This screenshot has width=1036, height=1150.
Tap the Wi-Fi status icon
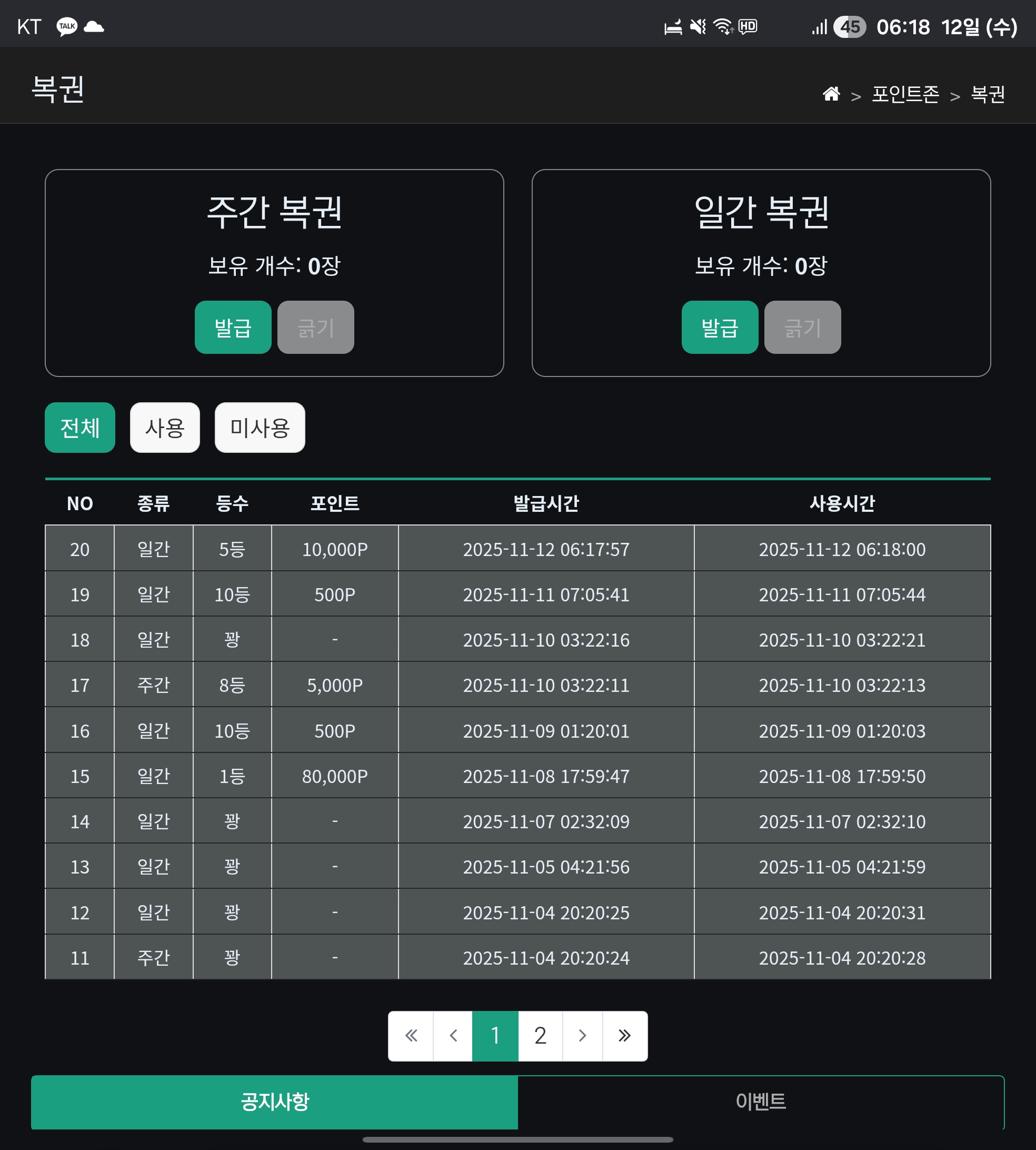click(723, 27)
